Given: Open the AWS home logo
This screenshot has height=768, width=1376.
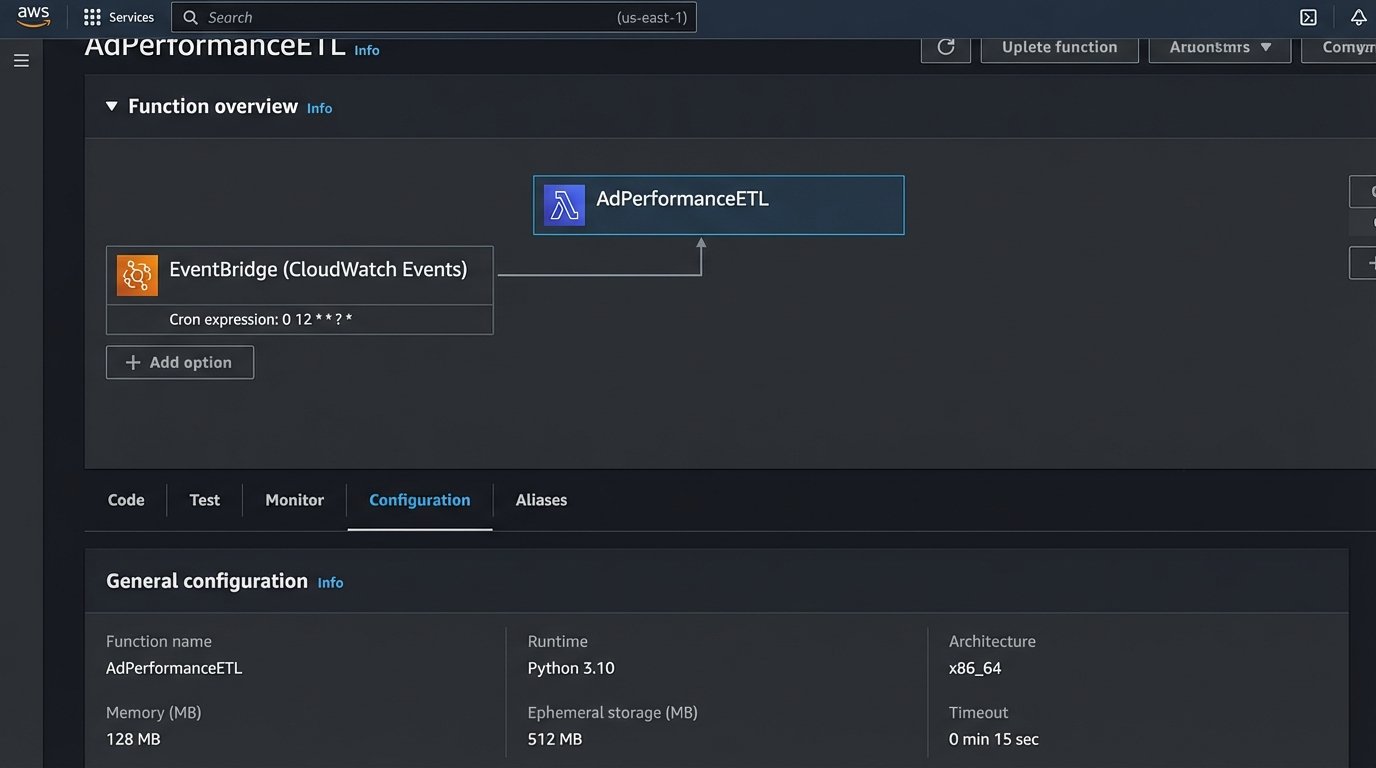Looking at the screenshot, I should tap(33, 17).
